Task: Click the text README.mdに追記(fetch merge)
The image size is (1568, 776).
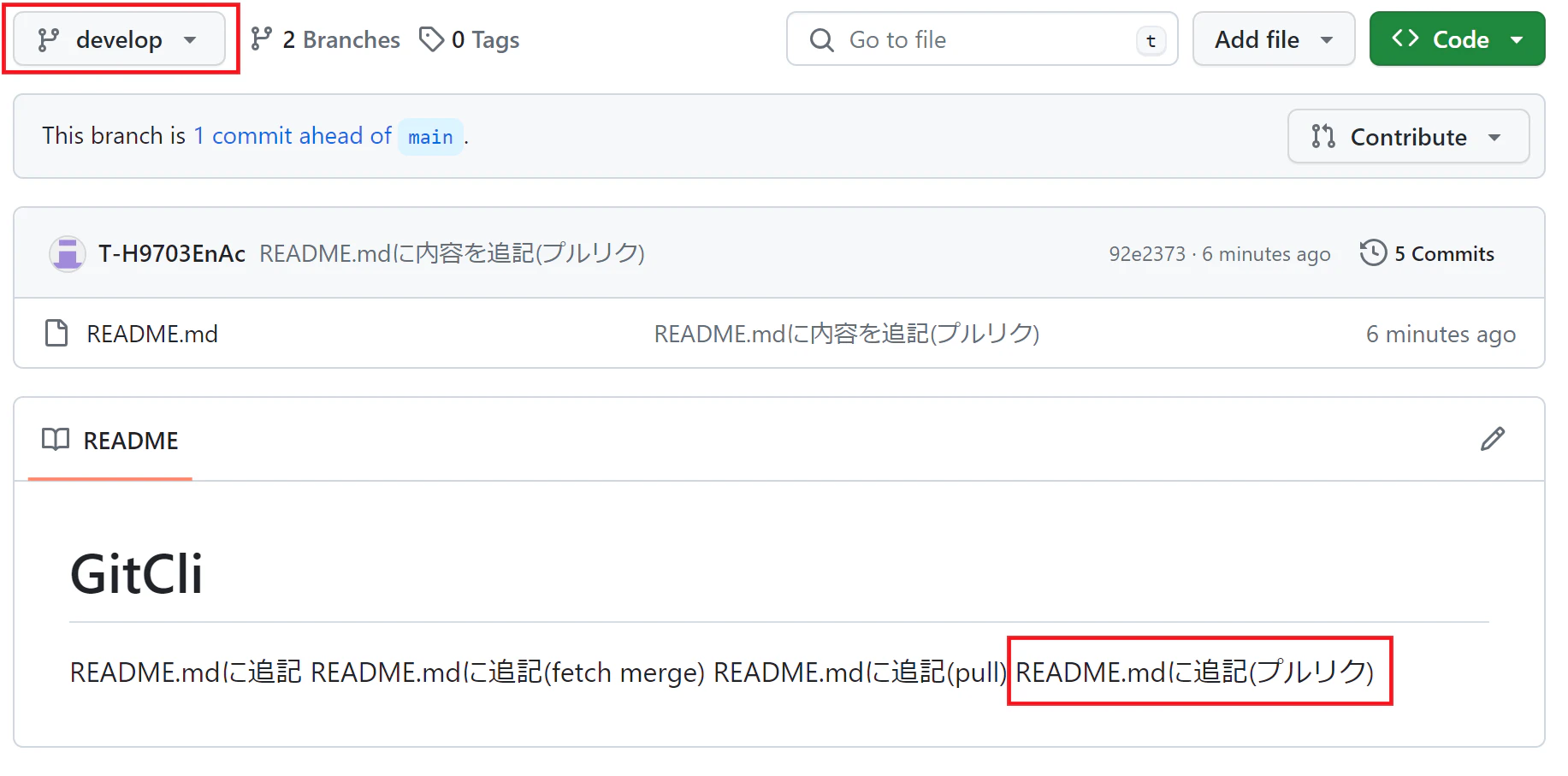Action: pyautogui.click(x=507, y=672)
